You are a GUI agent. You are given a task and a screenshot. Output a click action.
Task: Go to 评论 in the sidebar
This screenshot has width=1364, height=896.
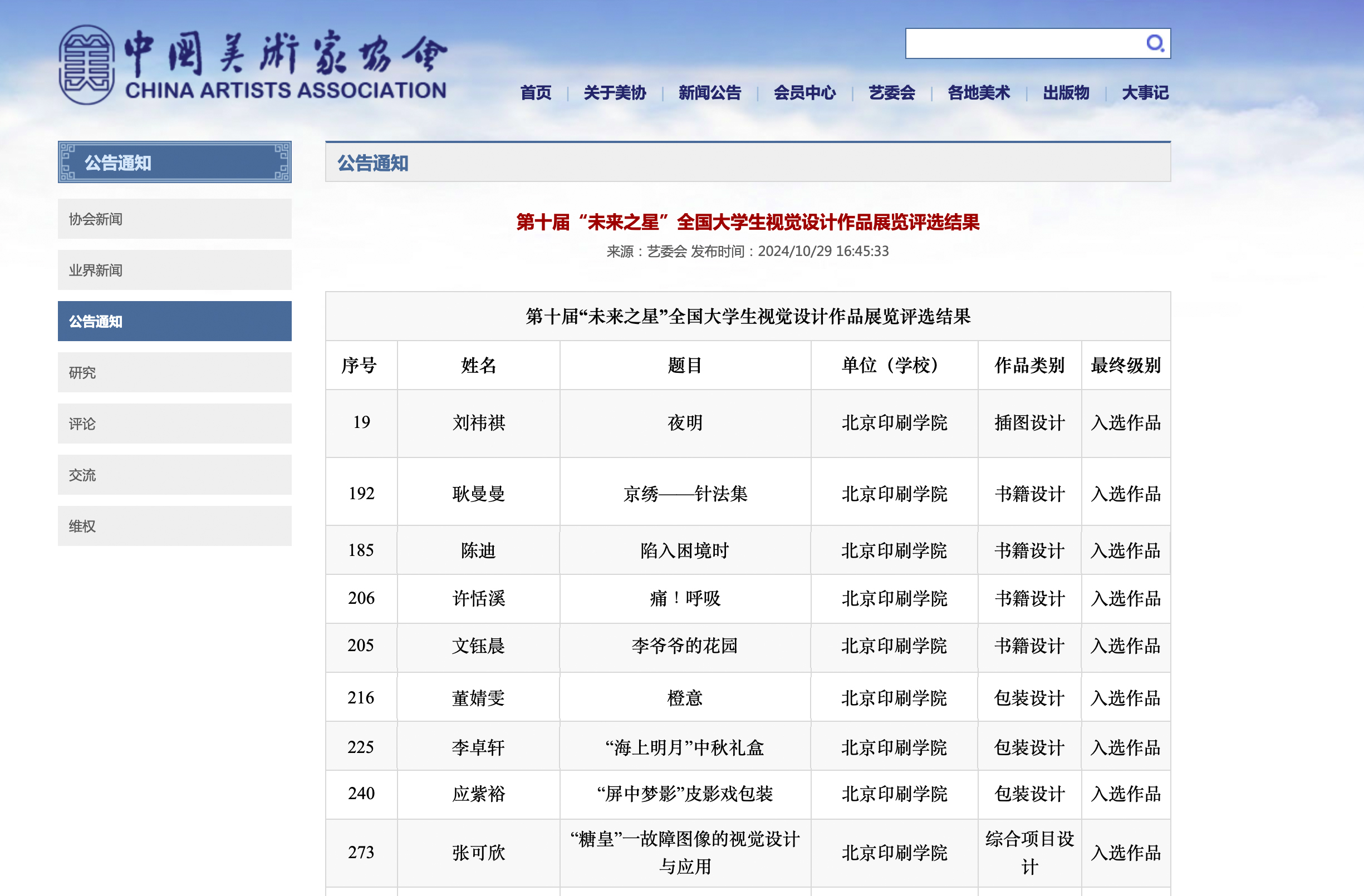click(174, 424)
